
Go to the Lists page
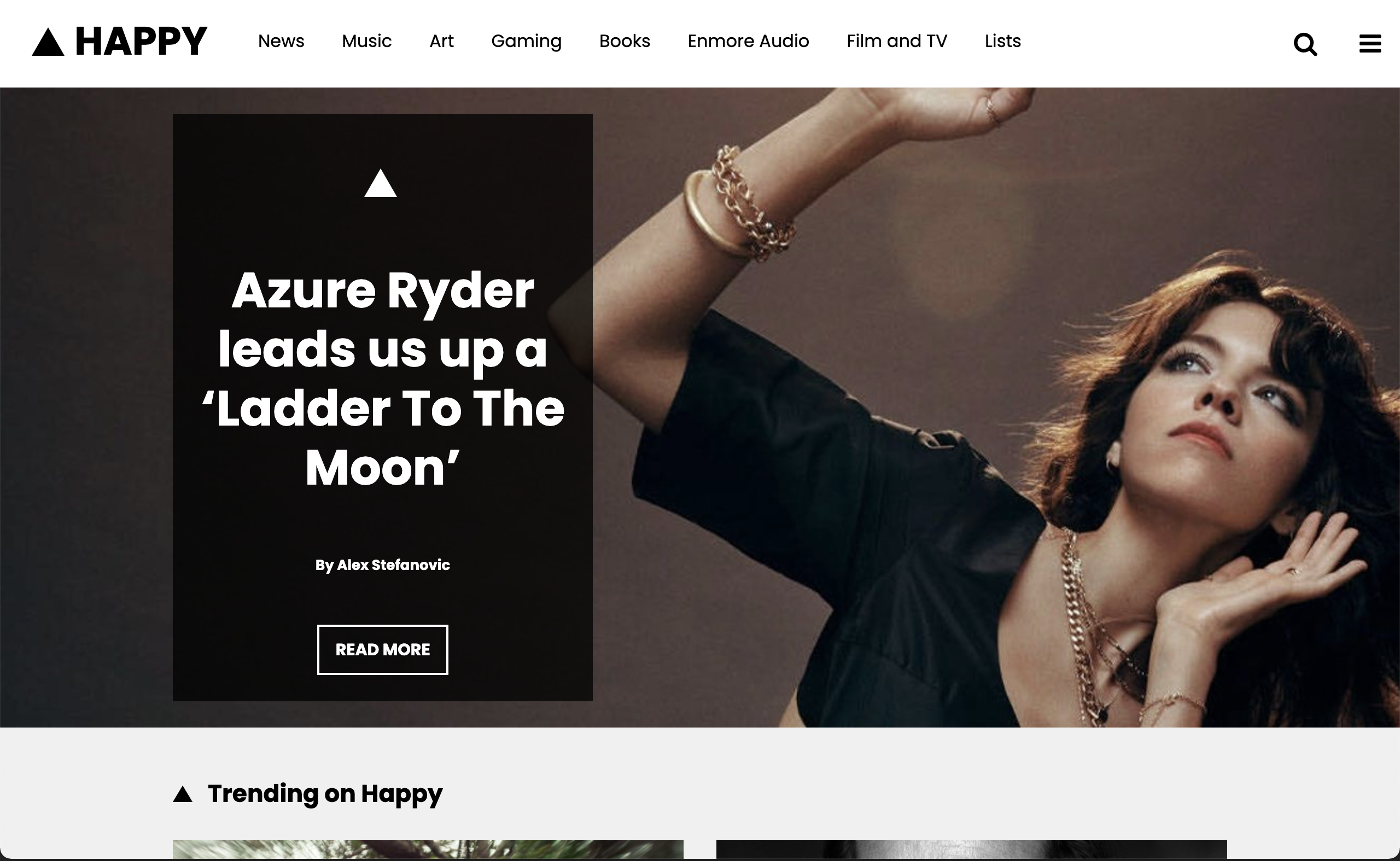pos(1002,41)
